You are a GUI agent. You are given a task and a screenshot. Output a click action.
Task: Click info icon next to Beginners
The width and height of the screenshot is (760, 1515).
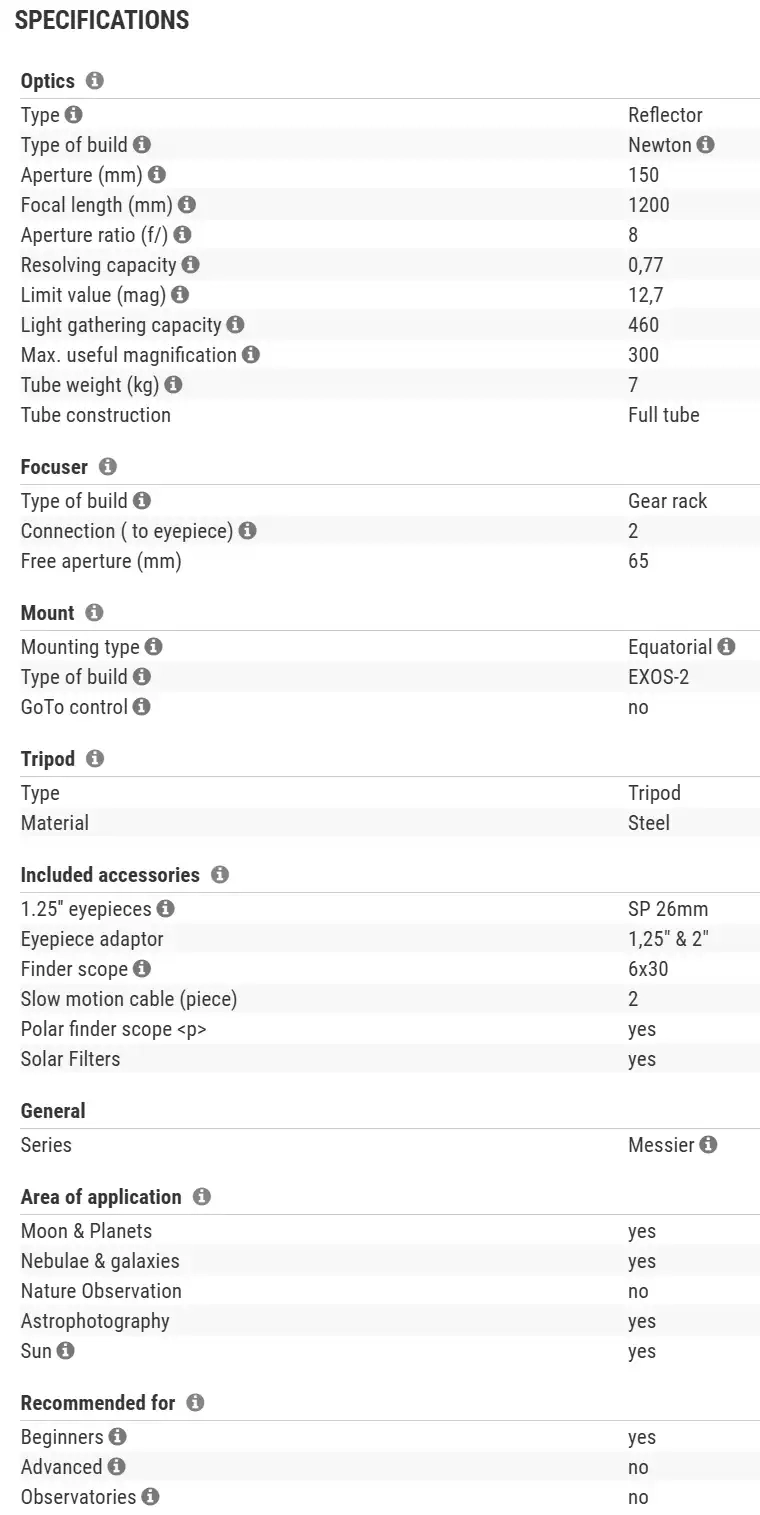(117, 1437)
